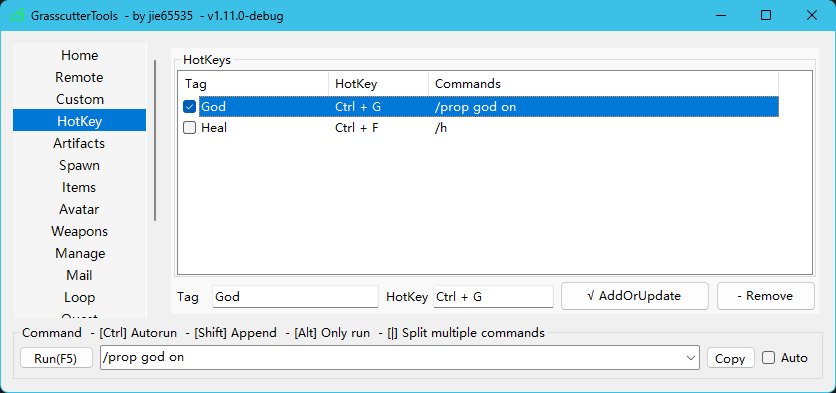Select the Heal hotkey row
This screenshot has width=836, height=393.
pyautogui.click(x=479, y=128)
